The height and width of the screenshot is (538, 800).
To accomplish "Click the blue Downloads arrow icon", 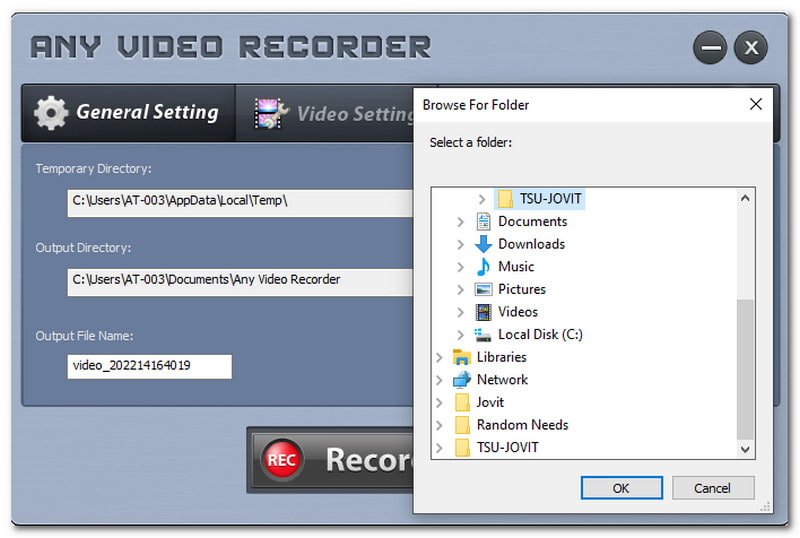I will [x=483, y=244].
